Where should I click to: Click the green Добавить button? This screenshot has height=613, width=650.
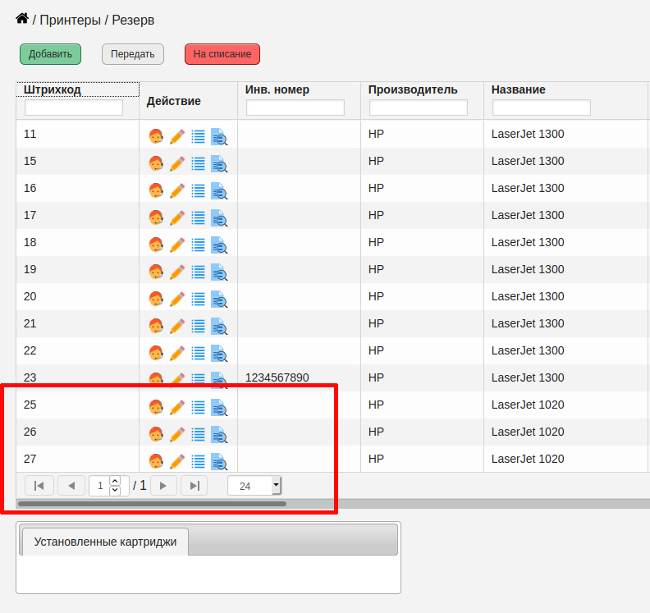click(50, 54)
